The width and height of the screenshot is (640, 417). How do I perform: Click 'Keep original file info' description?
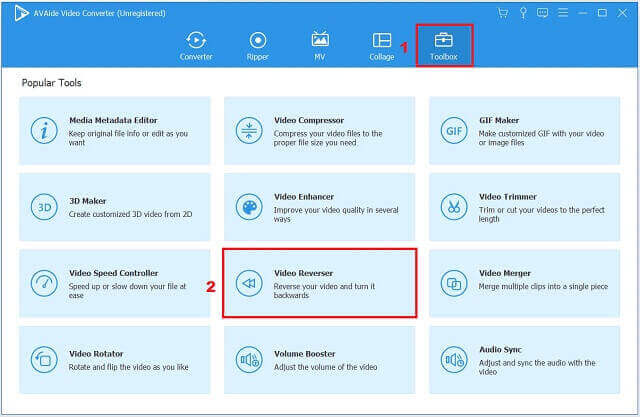pos(128,138)
